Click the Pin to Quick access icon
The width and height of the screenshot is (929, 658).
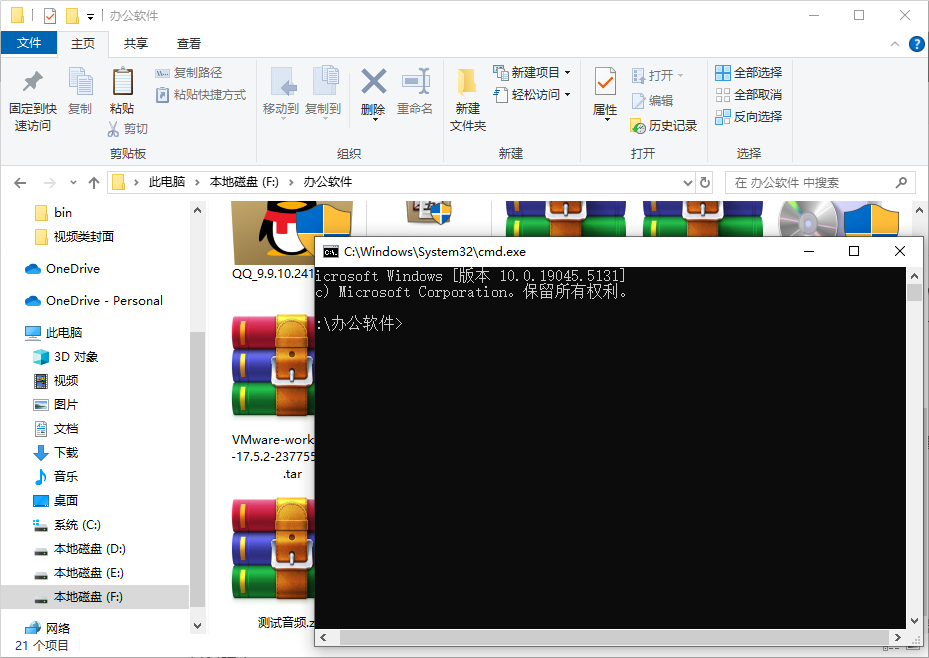(33, 82)
